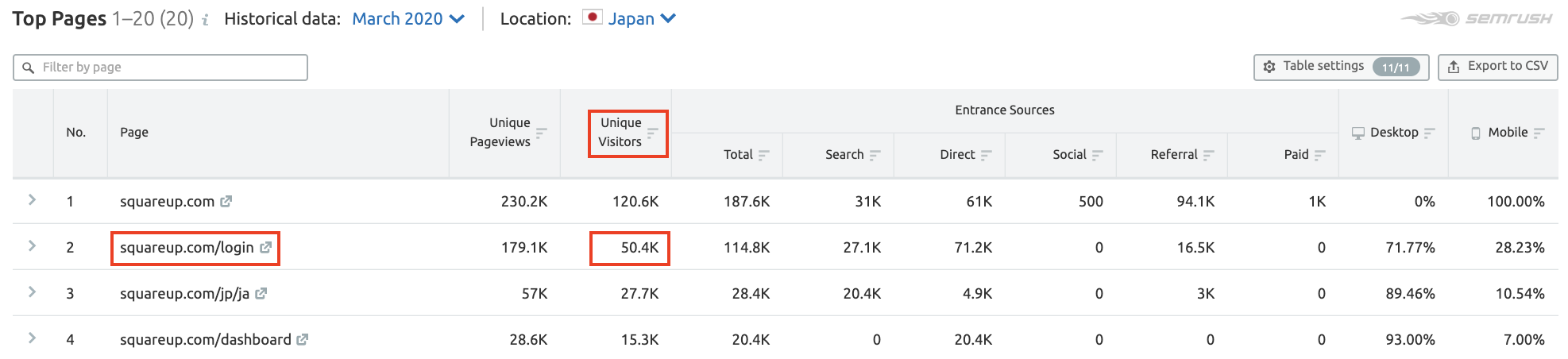This screenshot has width=1568, height=359.
Task: Select the 230.2K unique pageviews value
Action: click(x=524, y=202)
